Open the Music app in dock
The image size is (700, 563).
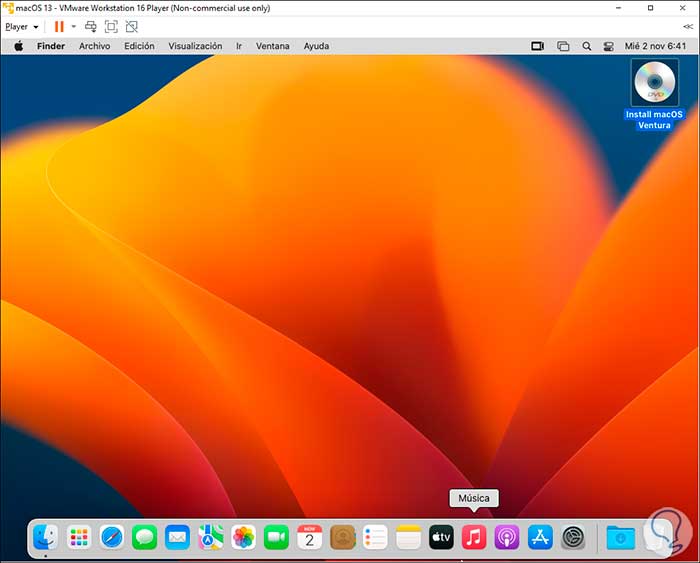coord(474,537)
